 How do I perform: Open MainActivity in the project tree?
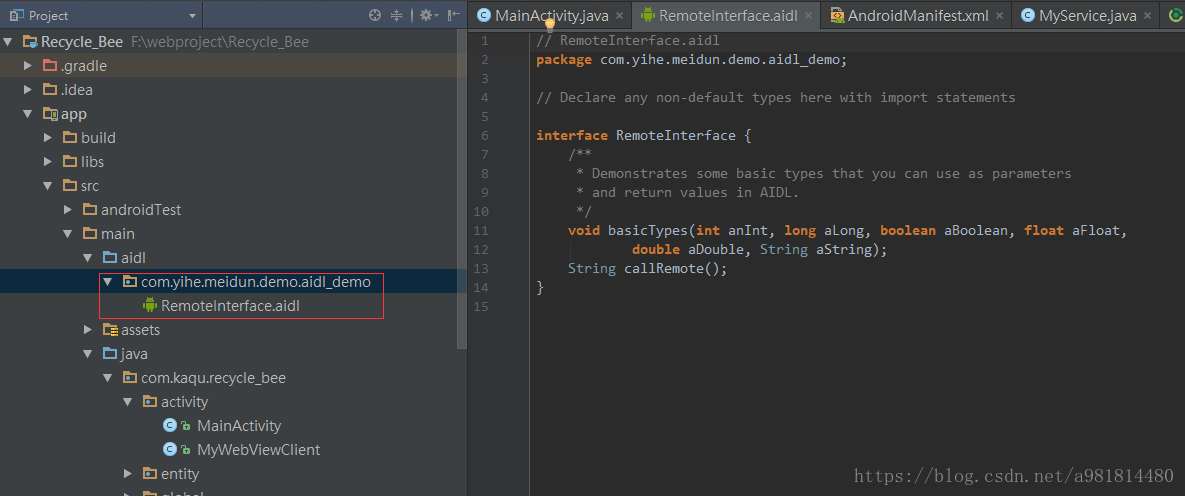239,426
